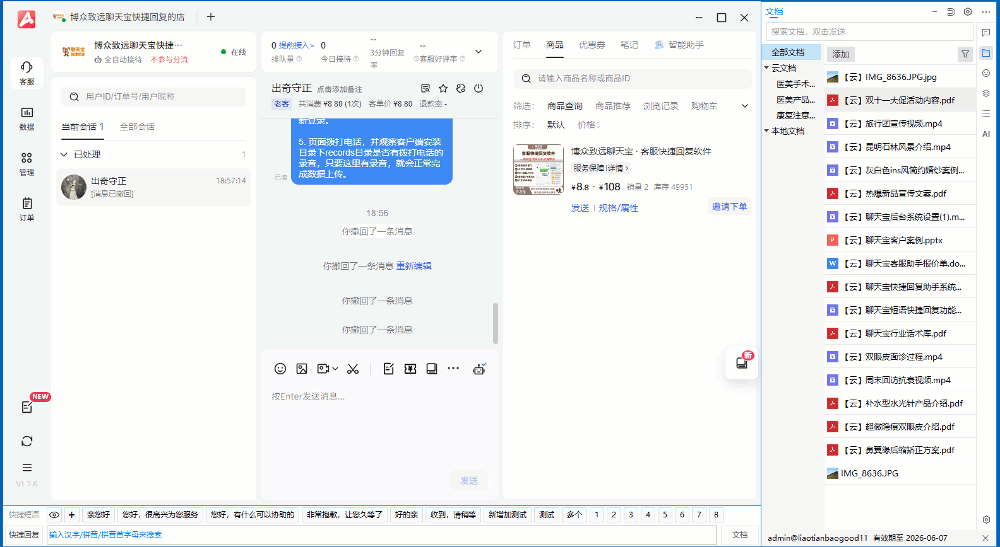The image size is (1000, 547).
Task: Click the user ID search field
Action: pos(154,96)
